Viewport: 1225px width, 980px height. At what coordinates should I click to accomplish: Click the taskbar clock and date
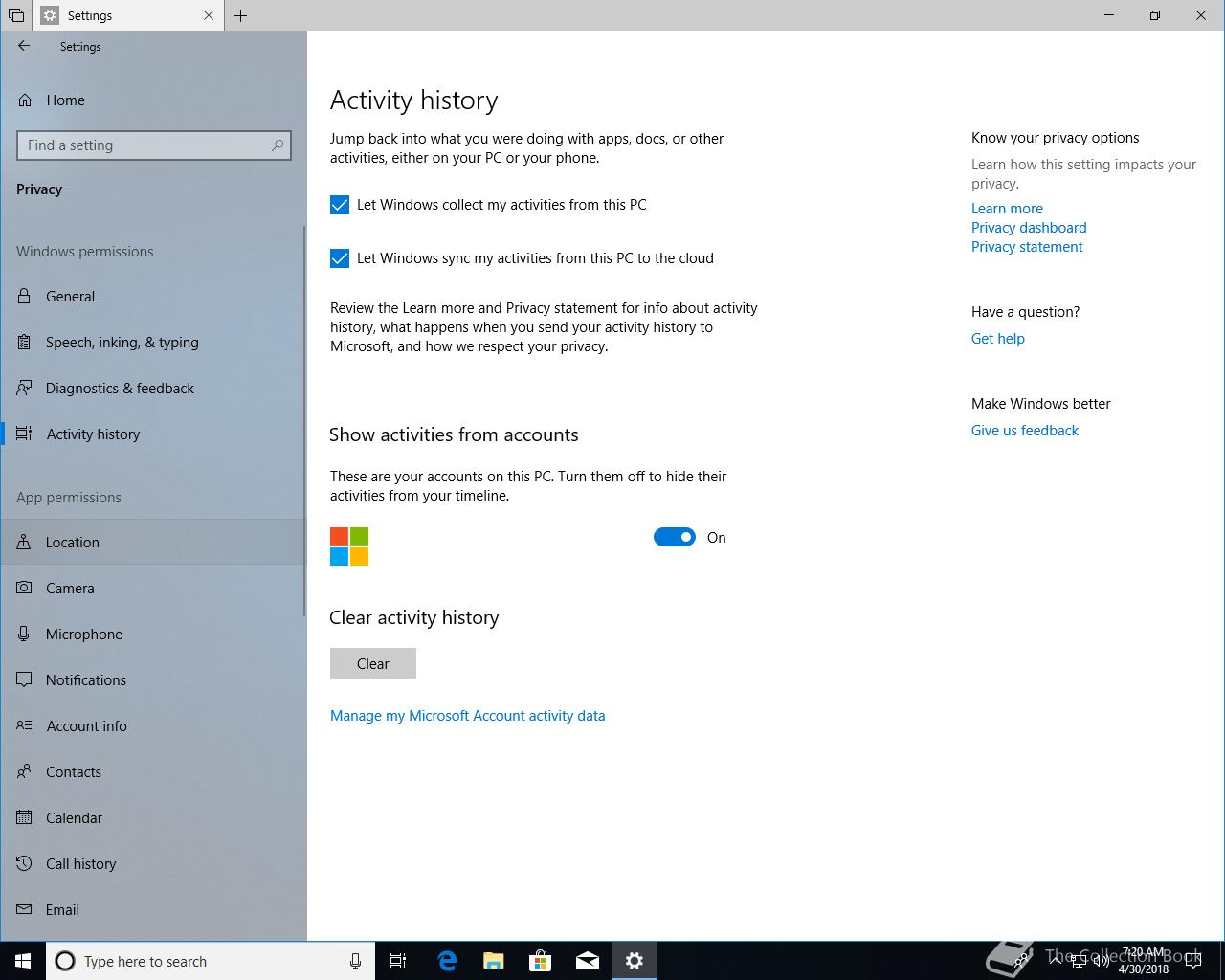(1144, 961)
